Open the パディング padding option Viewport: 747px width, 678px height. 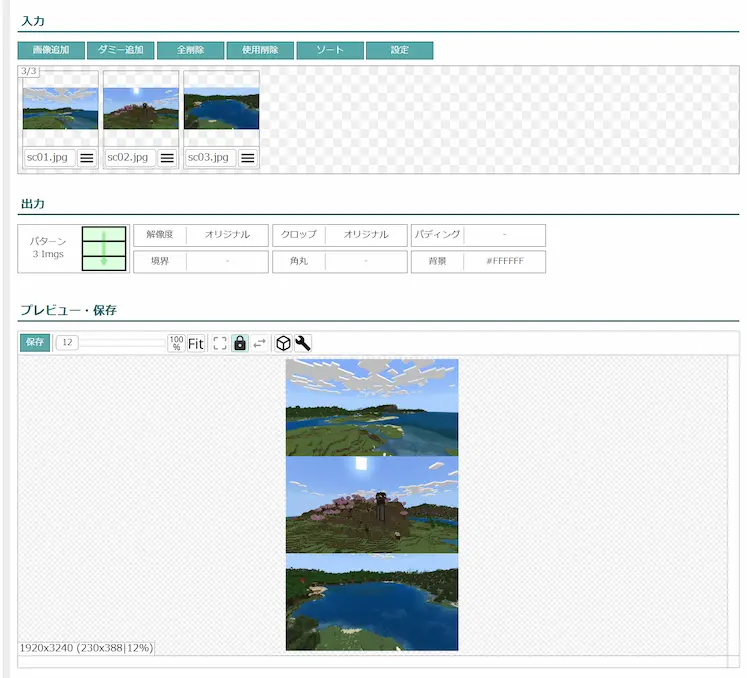tap(478, 235)
